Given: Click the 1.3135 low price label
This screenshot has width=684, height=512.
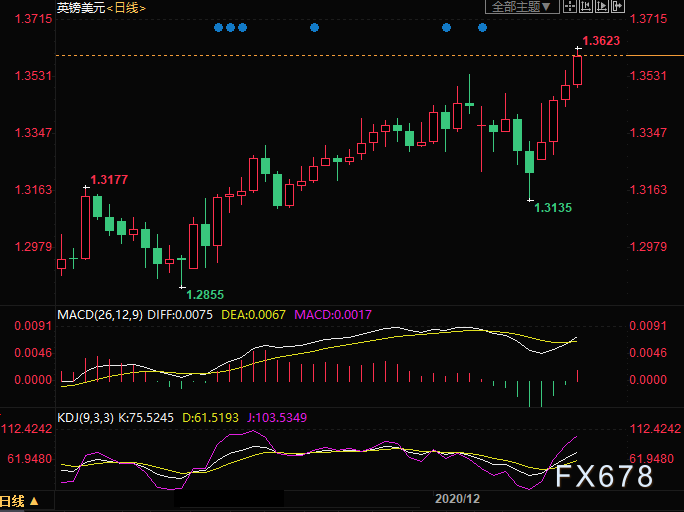Looking at the screenshot, I should point(553,208).
